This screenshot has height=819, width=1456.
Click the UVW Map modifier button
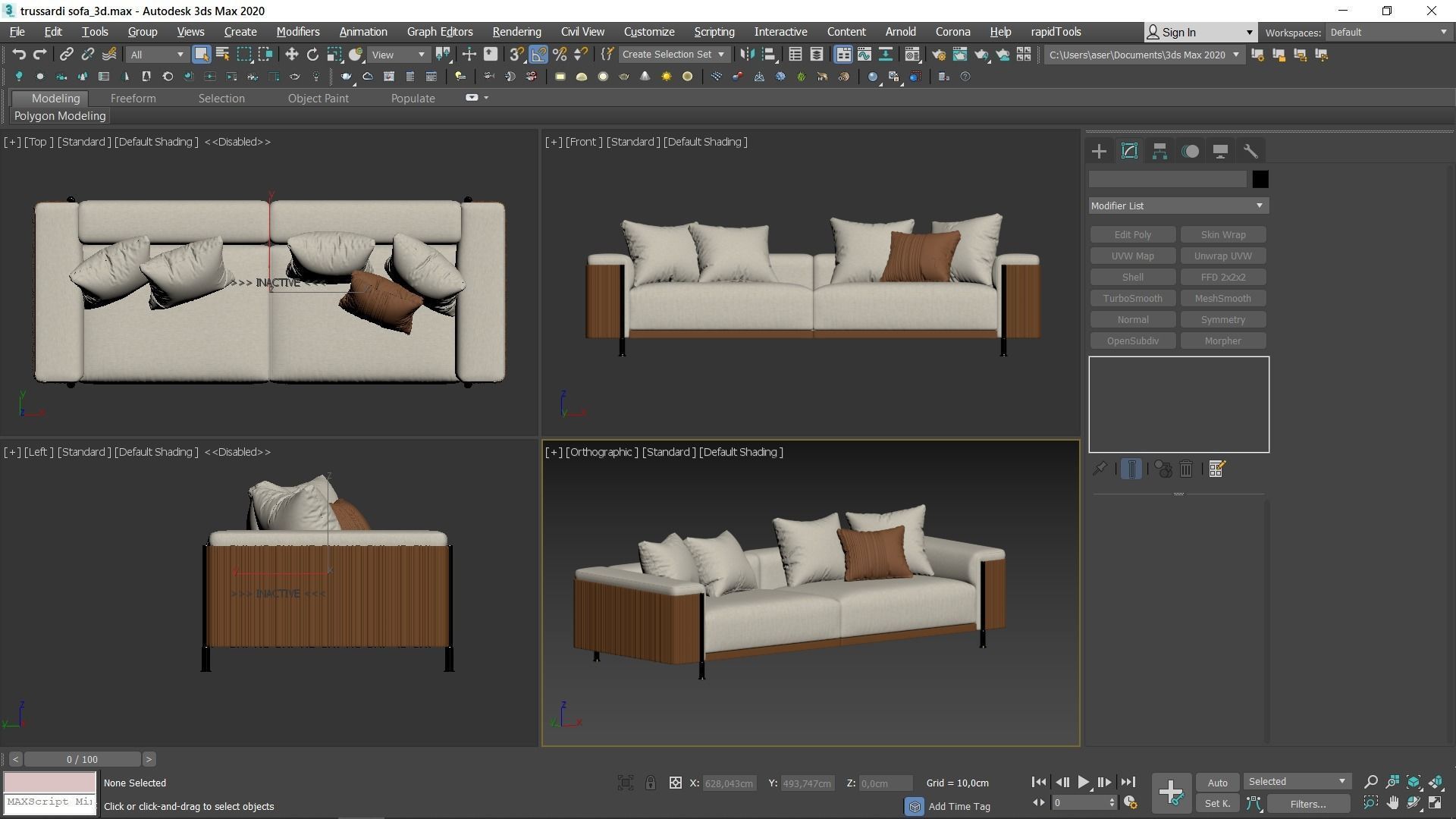pos(1132,256)
